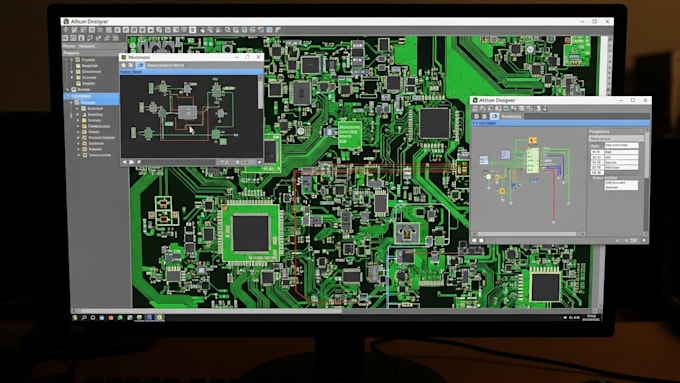The image size is (680, 383).
Task: Select the large square chip at PCB center-left
Action: tap(250, 233)
